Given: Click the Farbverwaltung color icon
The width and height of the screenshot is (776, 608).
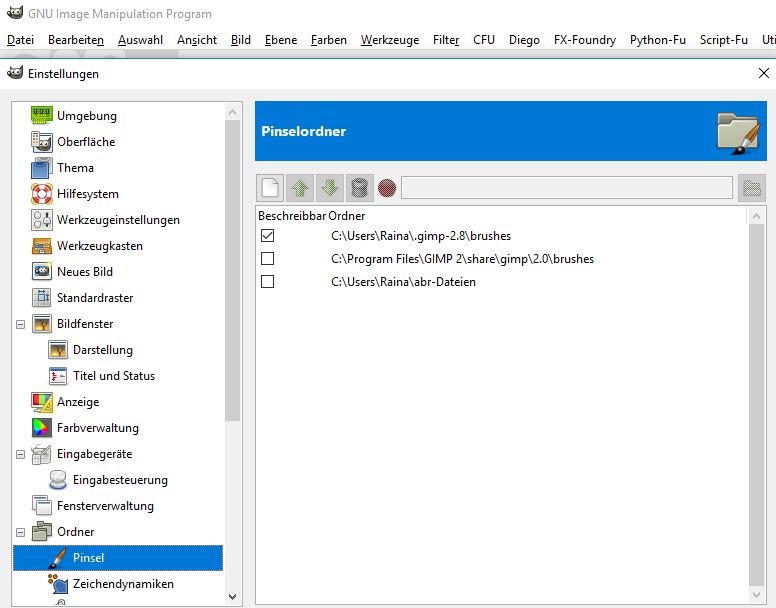Looking at the screenshot, I should 42,428.
